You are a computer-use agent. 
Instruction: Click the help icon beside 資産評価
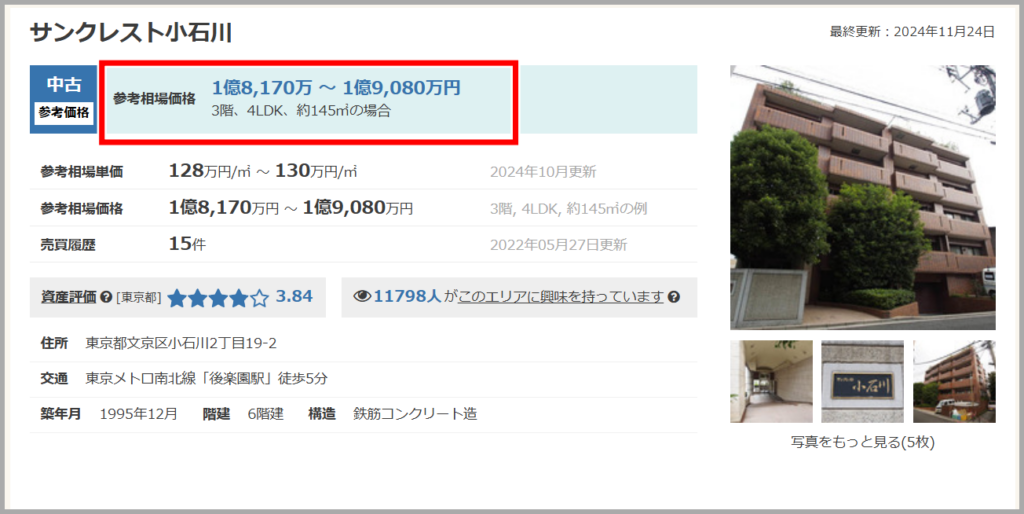click(x=106, y=298)
